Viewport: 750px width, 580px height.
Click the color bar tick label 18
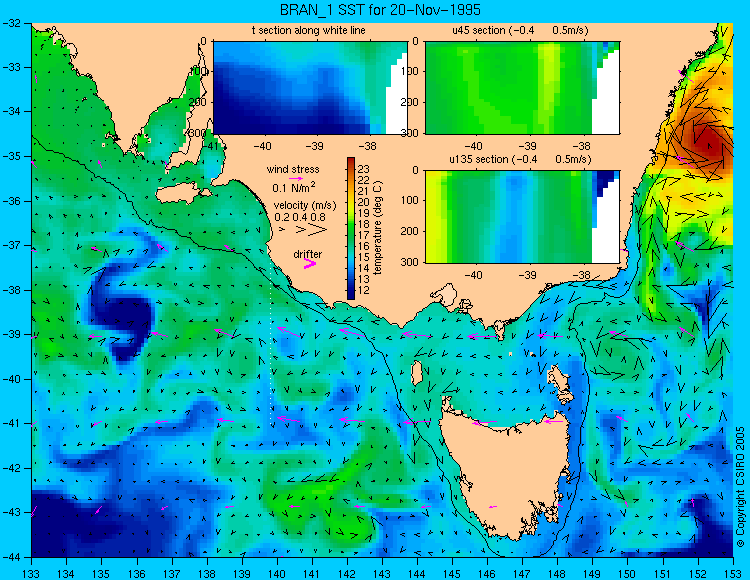pos(364,224)
